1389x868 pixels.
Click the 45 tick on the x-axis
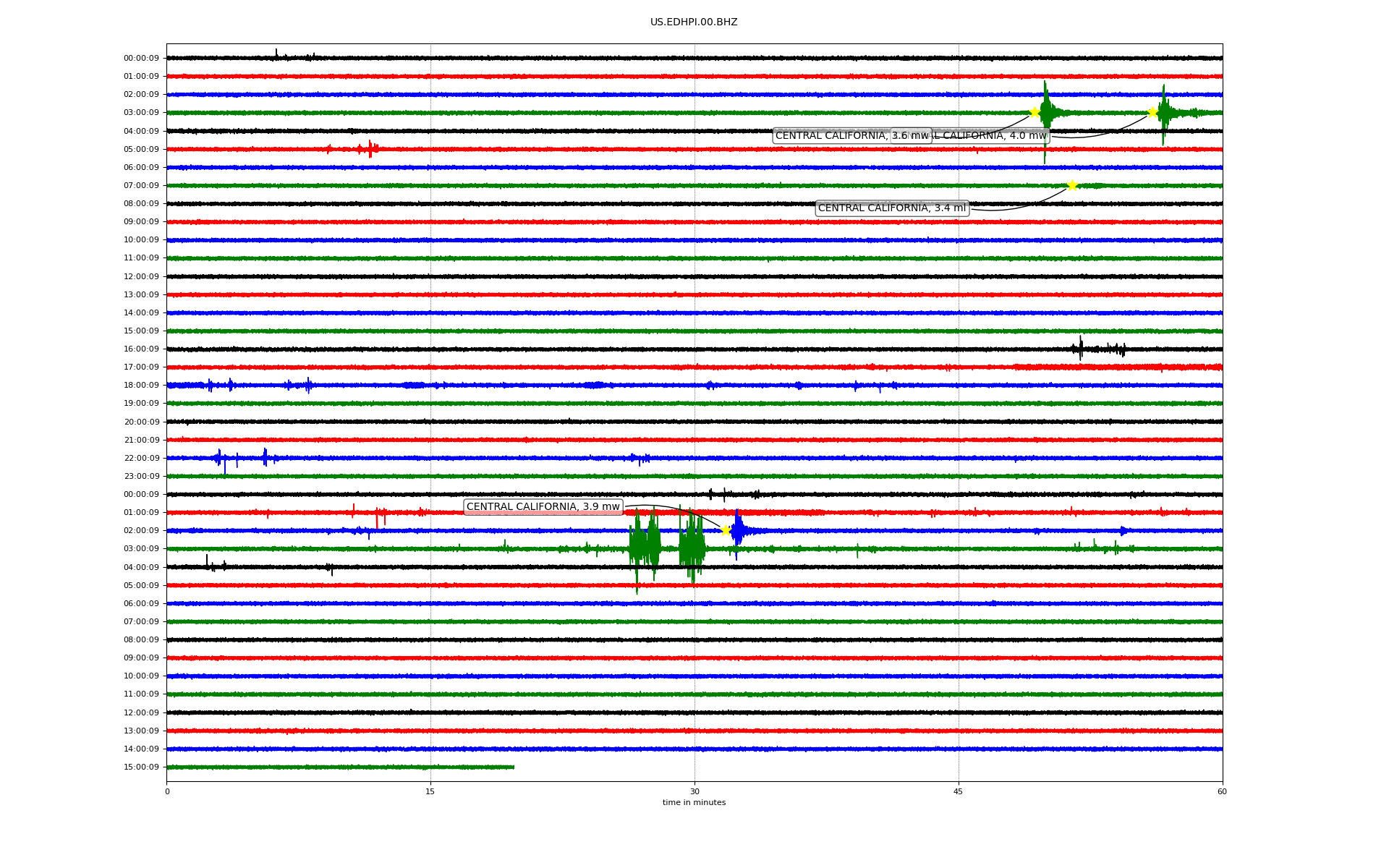point(959,791)
